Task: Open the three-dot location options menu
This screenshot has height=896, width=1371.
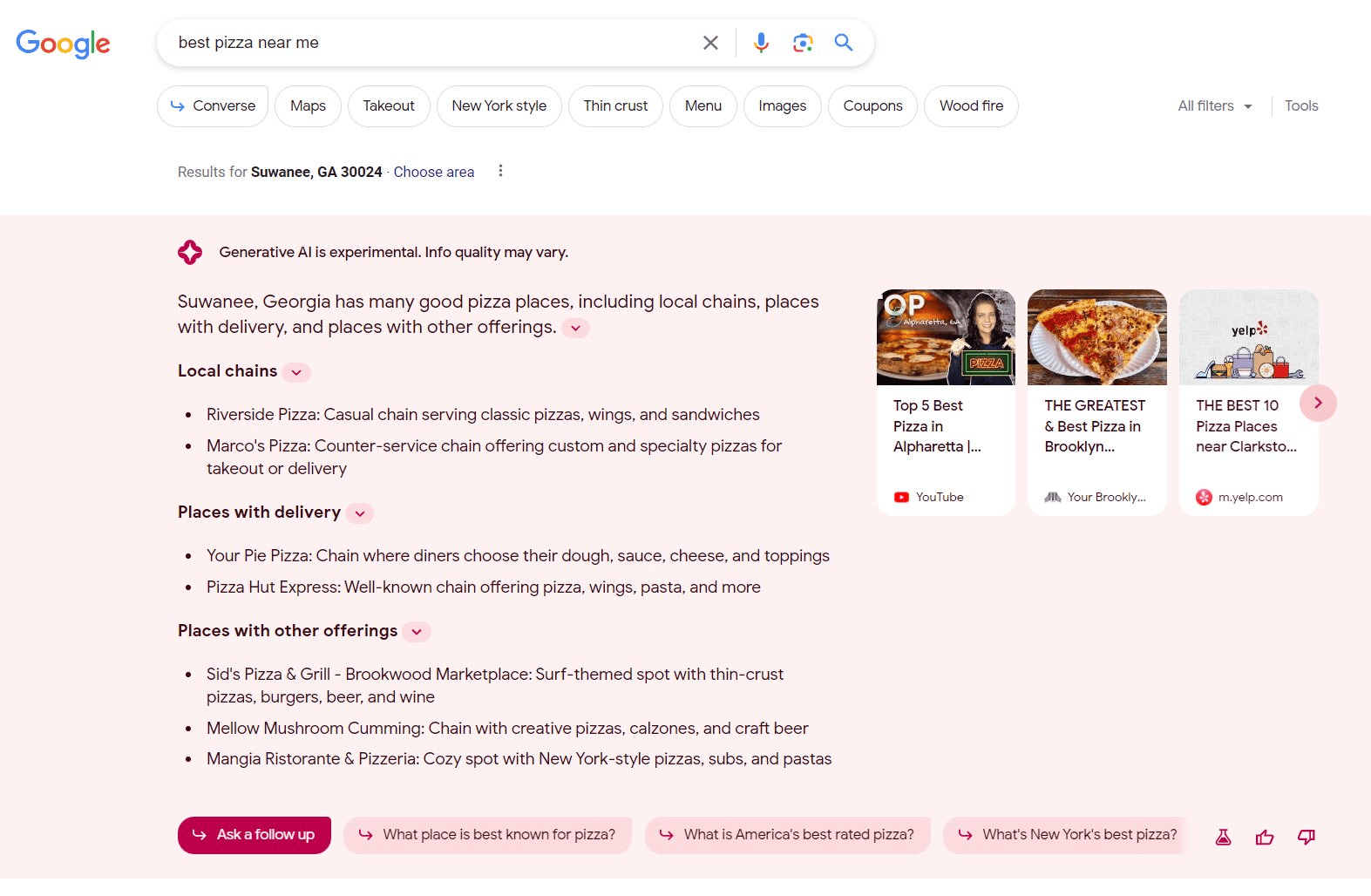Action: pyautogui.click(x=500, y=171)
